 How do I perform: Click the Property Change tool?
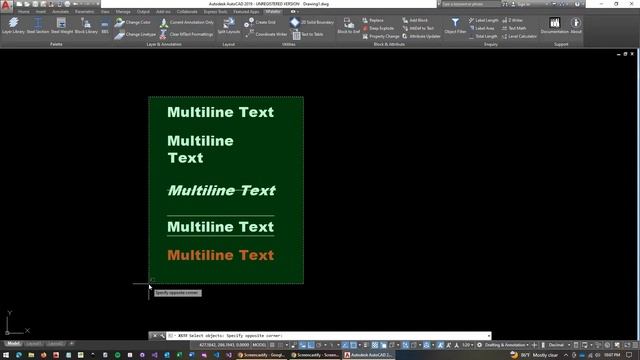[380, 36]
